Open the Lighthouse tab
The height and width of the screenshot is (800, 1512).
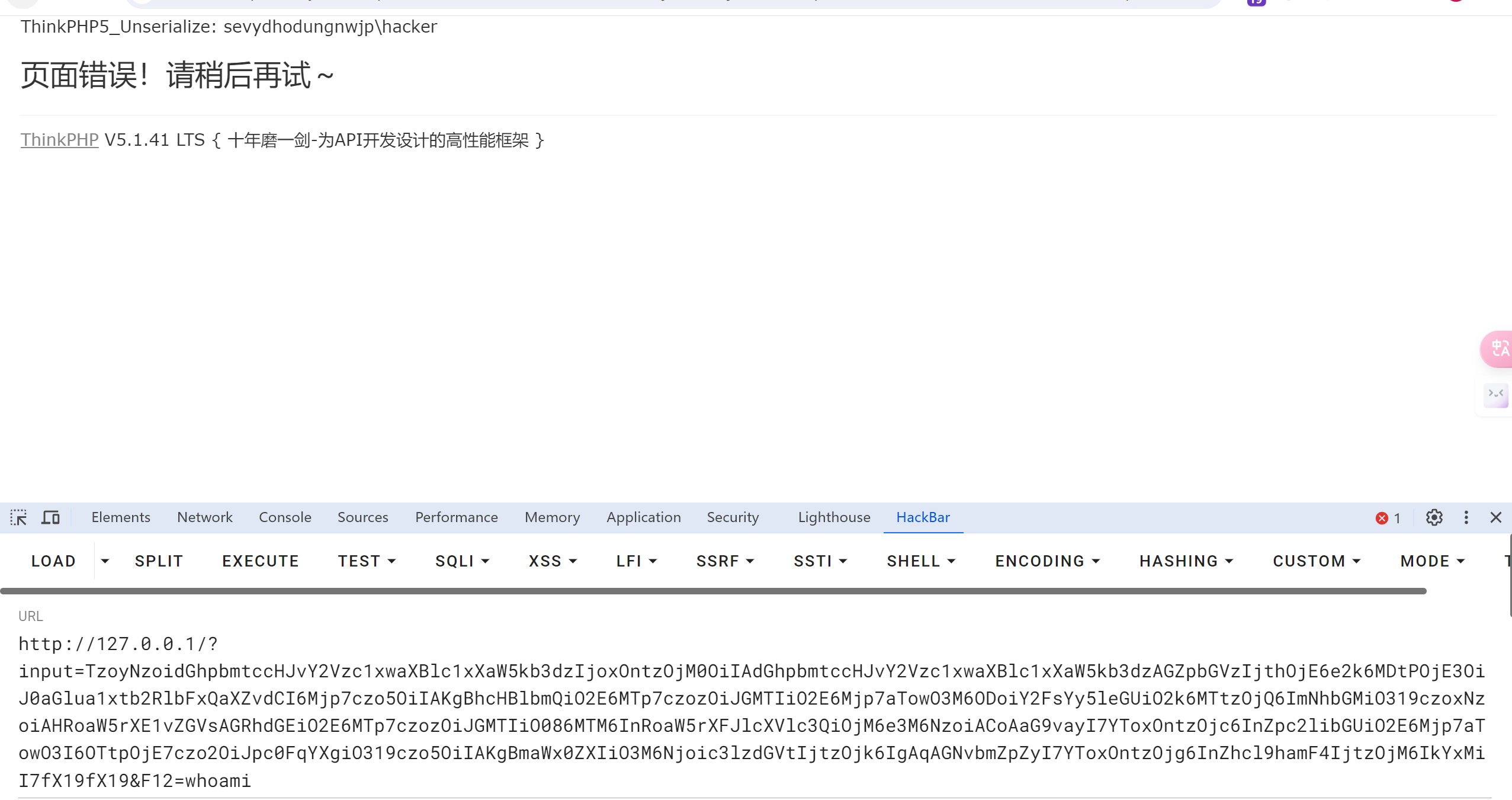(x=834, y=517)
